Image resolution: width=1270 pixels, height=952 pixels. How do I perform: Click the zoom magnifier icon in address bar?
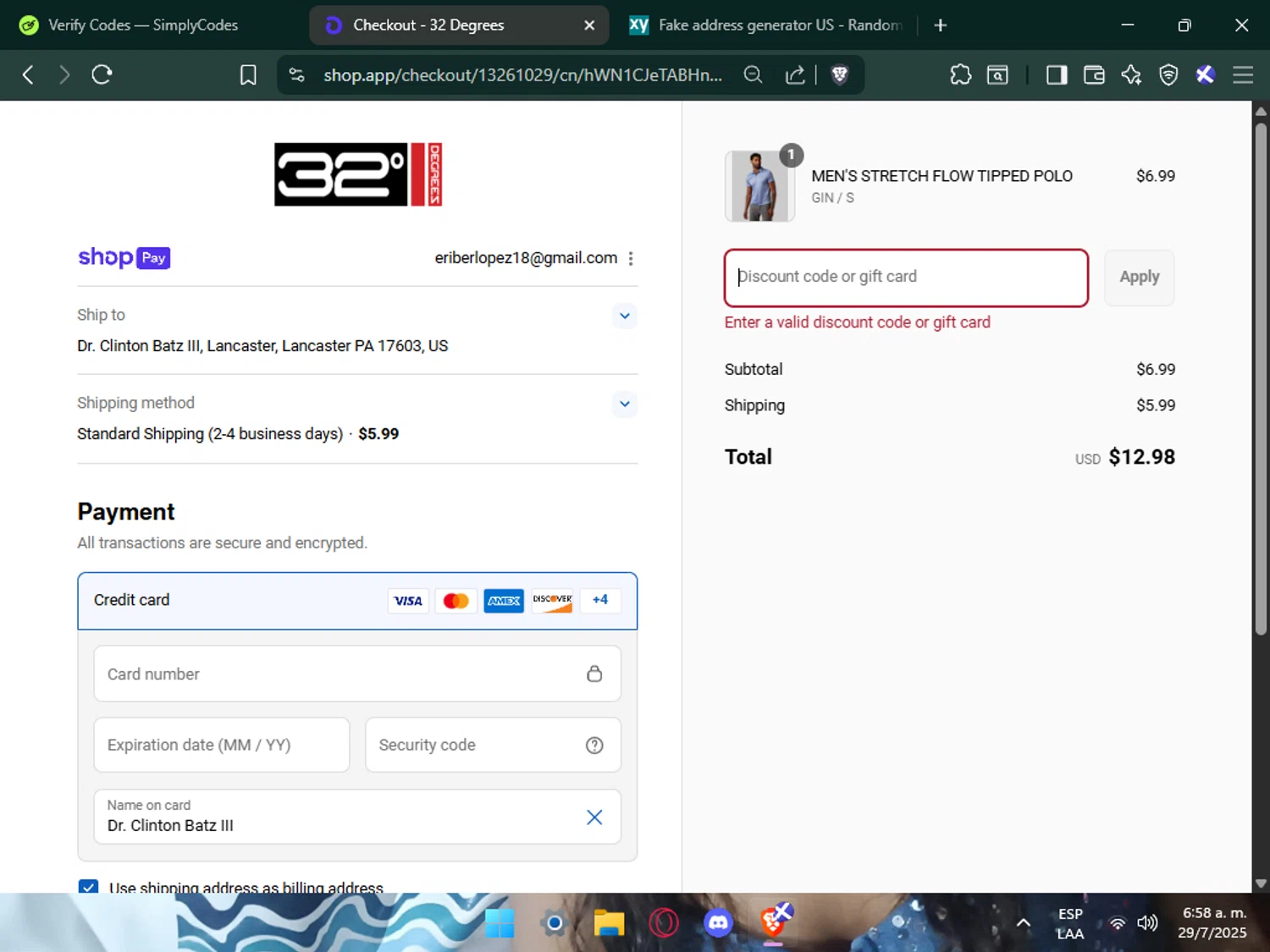[753, 74]
